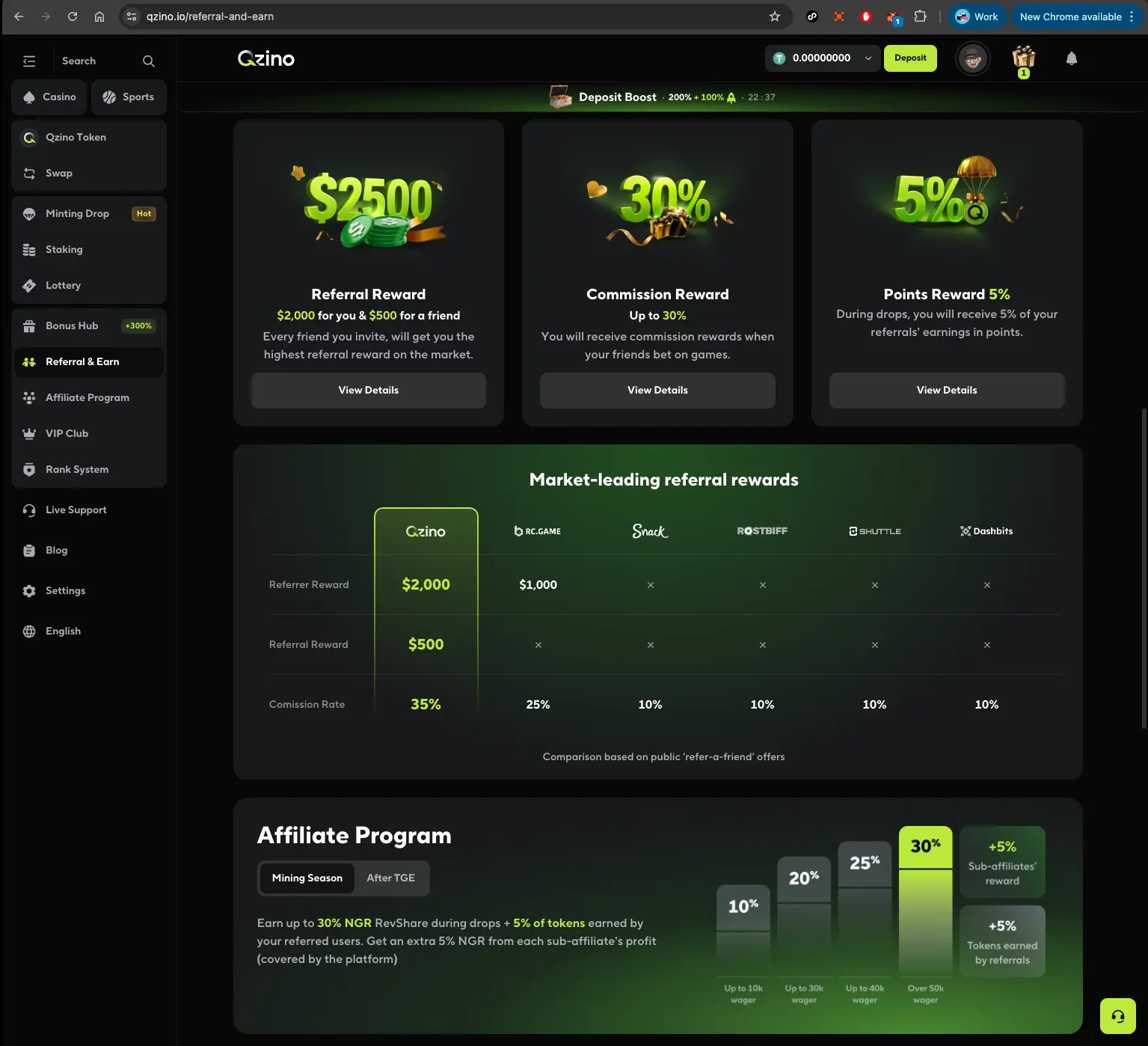Click the Market-leading referral rewards heading
The width and height of the screenshot is (1148, 1046).
663,480
